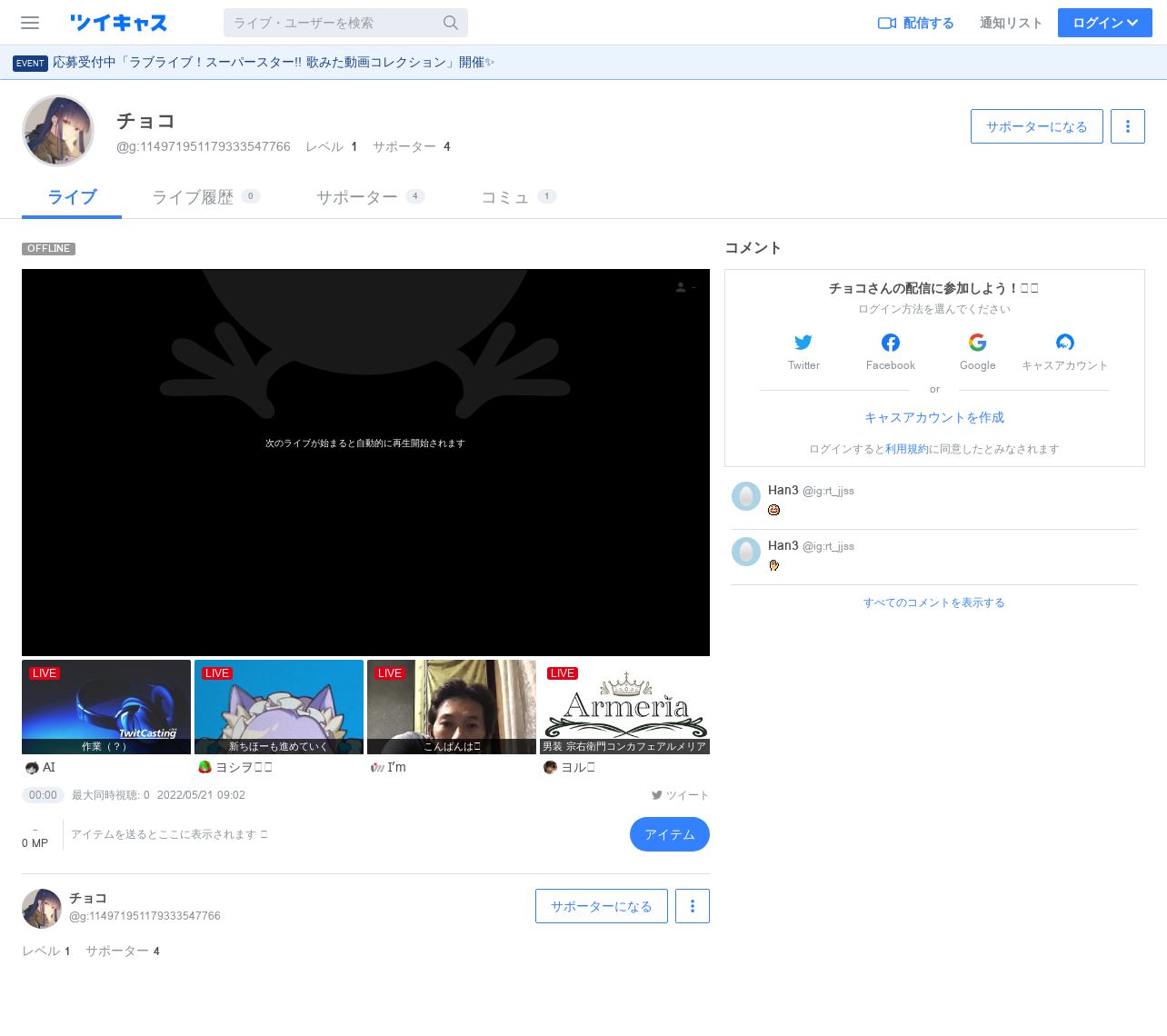Open the Armeria live stream thumbnail
Viewport: 1167px width, 1036px height.
click(624, 707)
